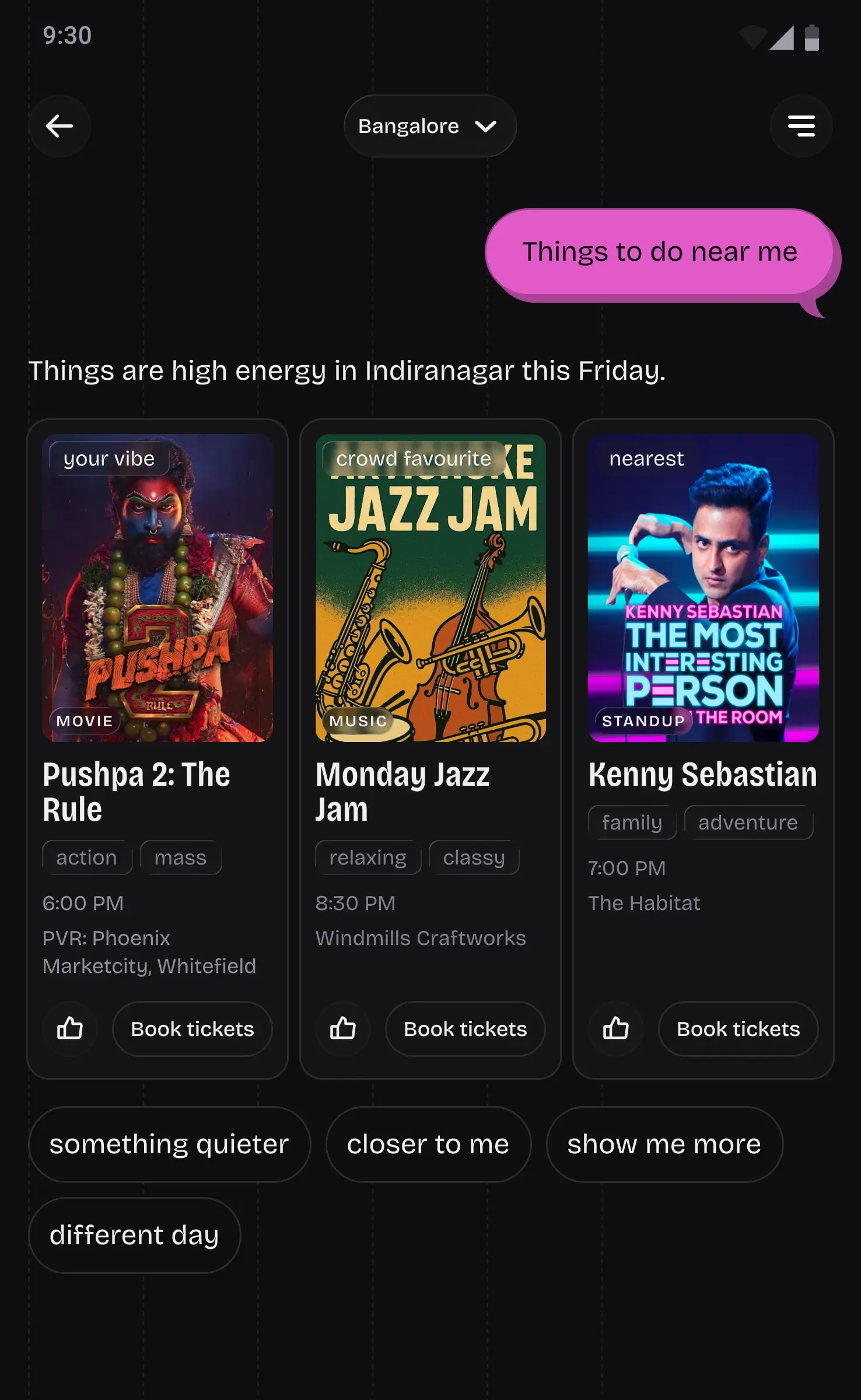Pick the 'different day' chip

(134, 1235)
